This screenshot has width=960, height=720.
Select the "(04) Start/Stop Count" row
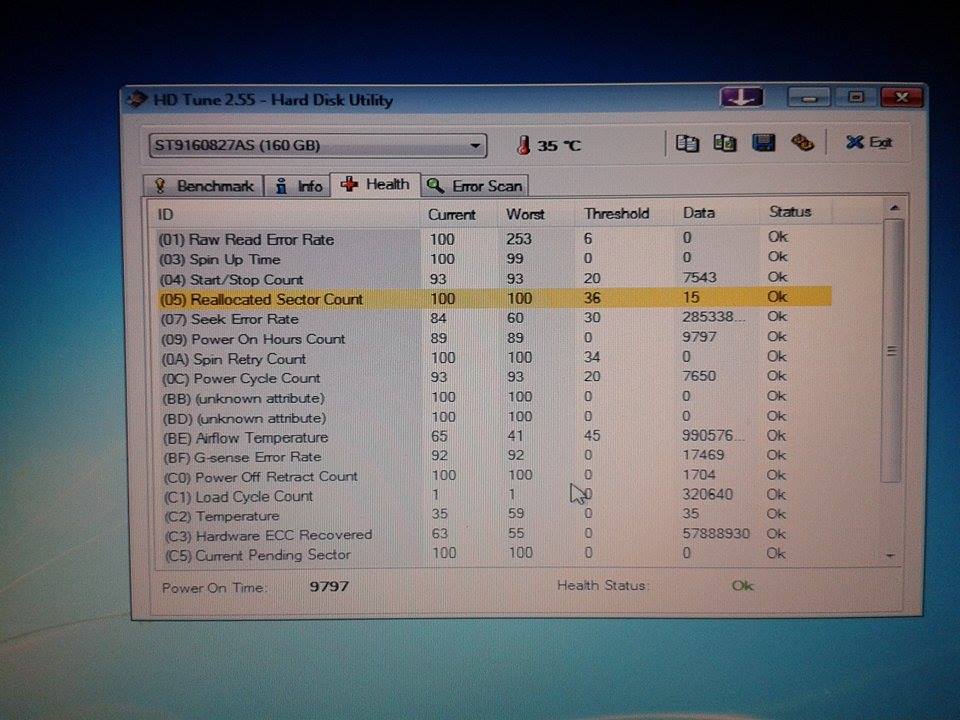pyautogui.click(x=493, y=279)
